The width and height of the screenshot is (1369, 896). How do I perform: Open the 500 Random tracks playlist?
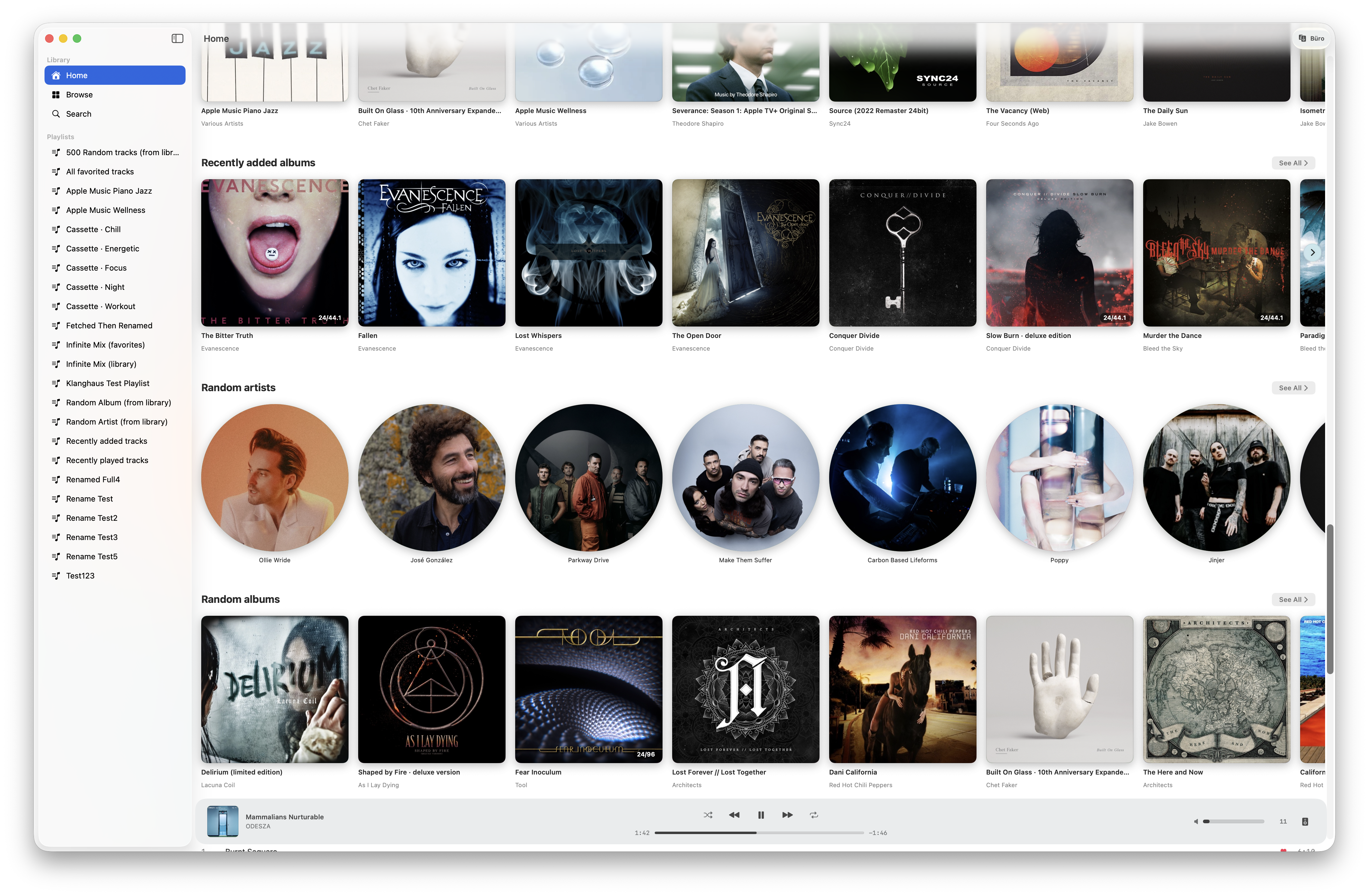coord(115,152)
